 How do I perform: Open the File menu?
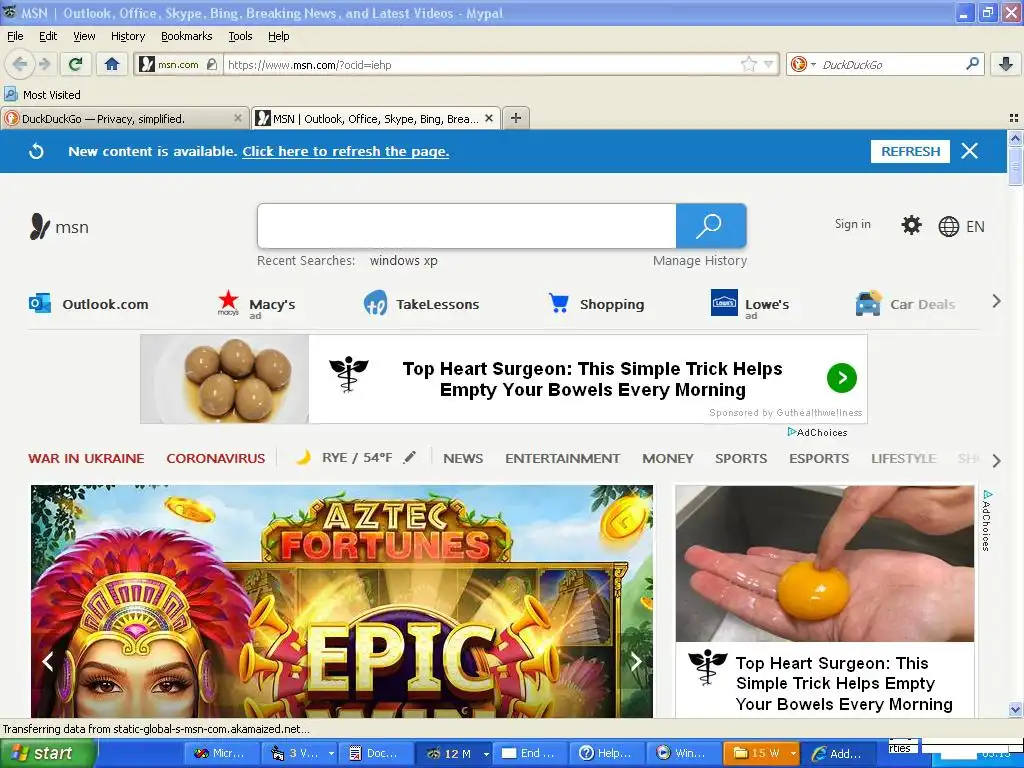(x=15, y=36)
